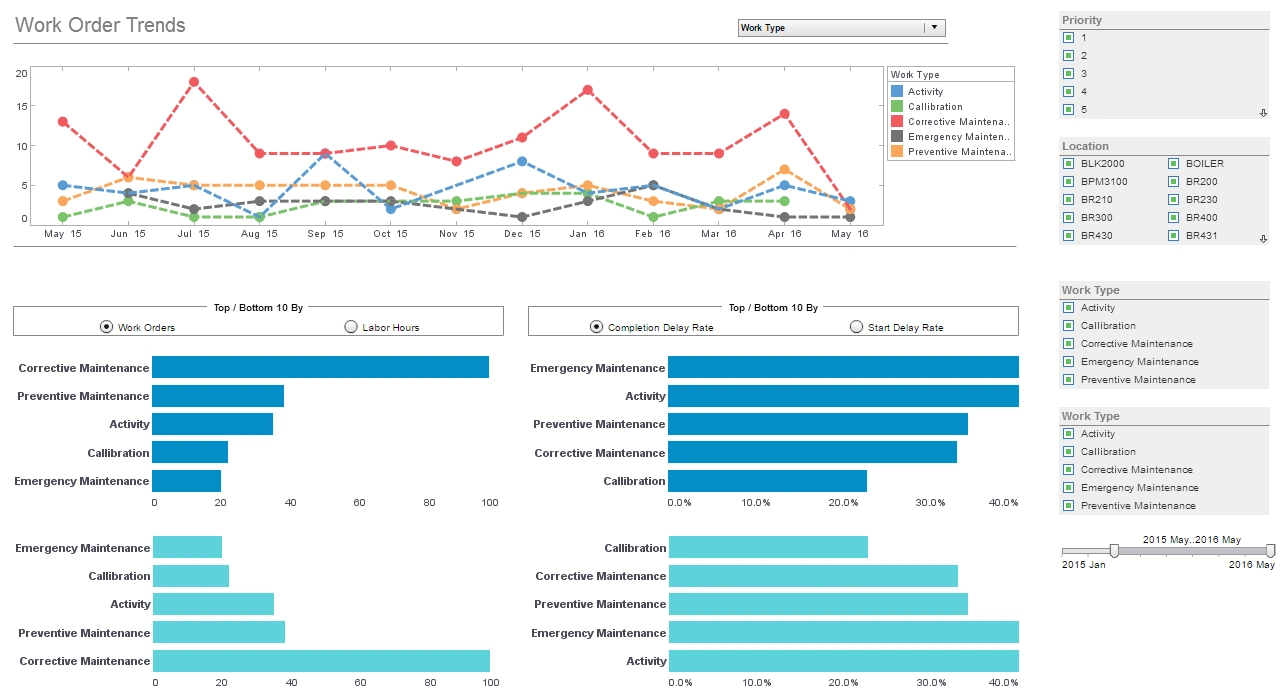
Task: Select the Start Delay Rate radio button
Action: (x=857, y=326)
